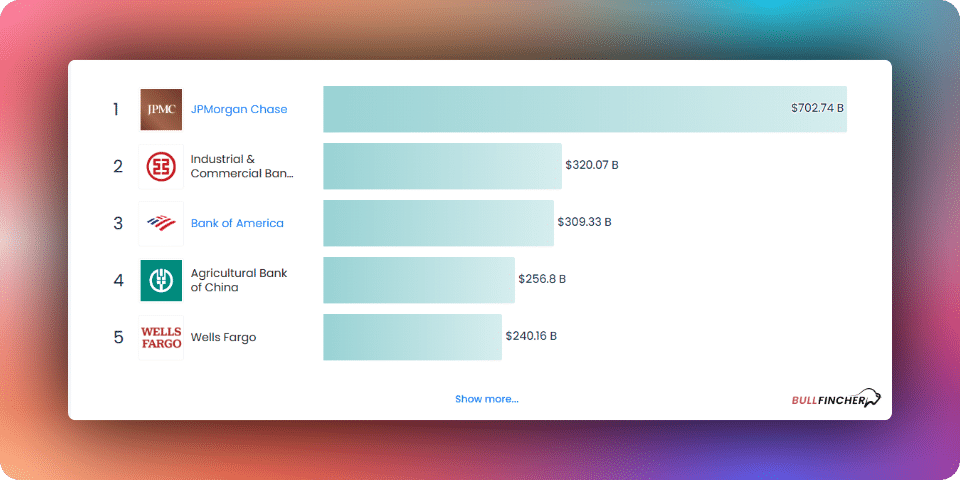Image resolution: width=960 pixels, height=480 pixels.
Task: Click the Wells Fargo market cap bar
Action: (x=413, y=337)
